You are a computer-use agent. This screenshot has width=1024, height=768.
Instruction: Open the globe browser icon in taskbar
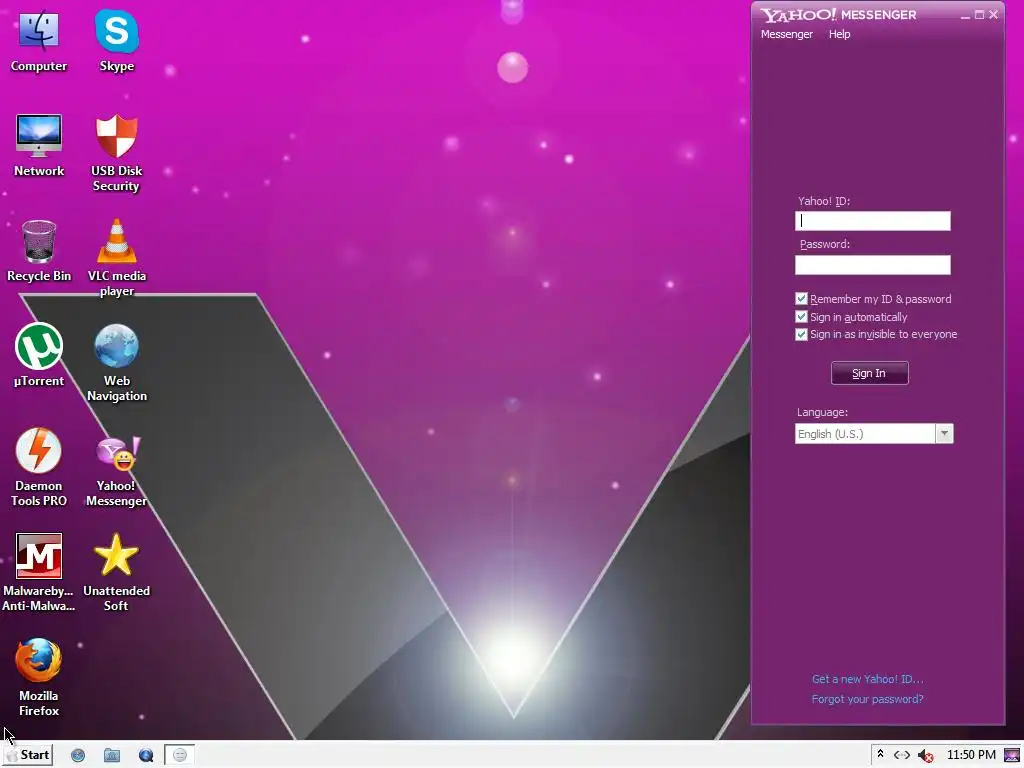click(x=78, y=756)
